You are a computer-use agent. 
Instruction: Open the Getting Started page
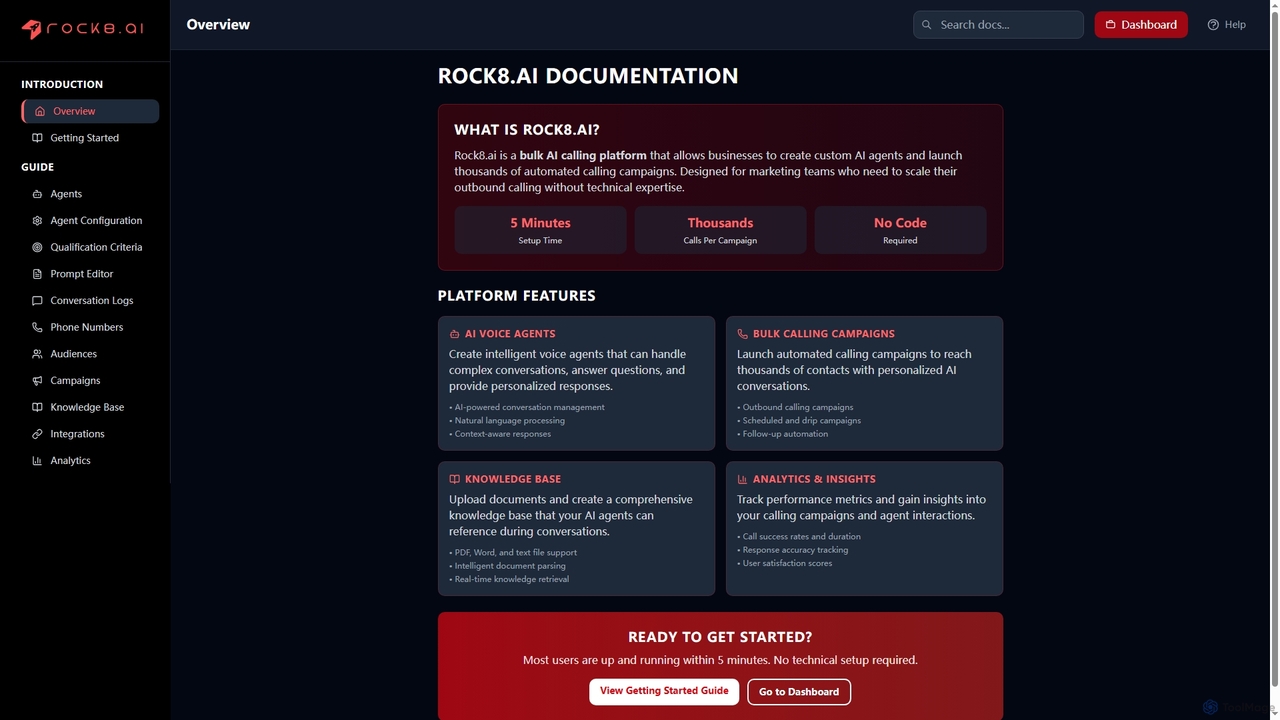coord(90,138)
